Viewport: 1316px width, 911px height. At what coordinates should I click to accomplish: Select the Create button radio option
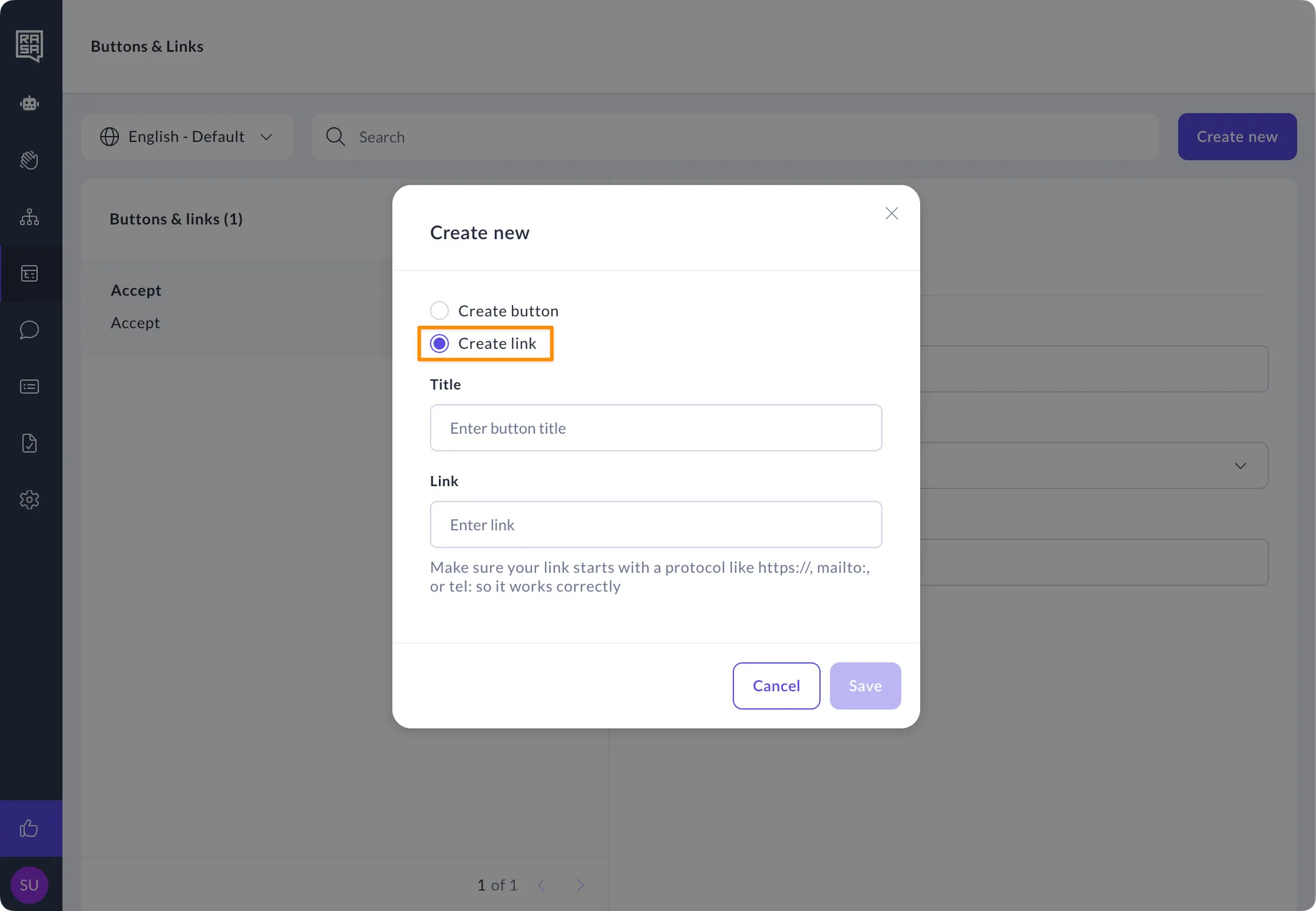tap(440, 311)
